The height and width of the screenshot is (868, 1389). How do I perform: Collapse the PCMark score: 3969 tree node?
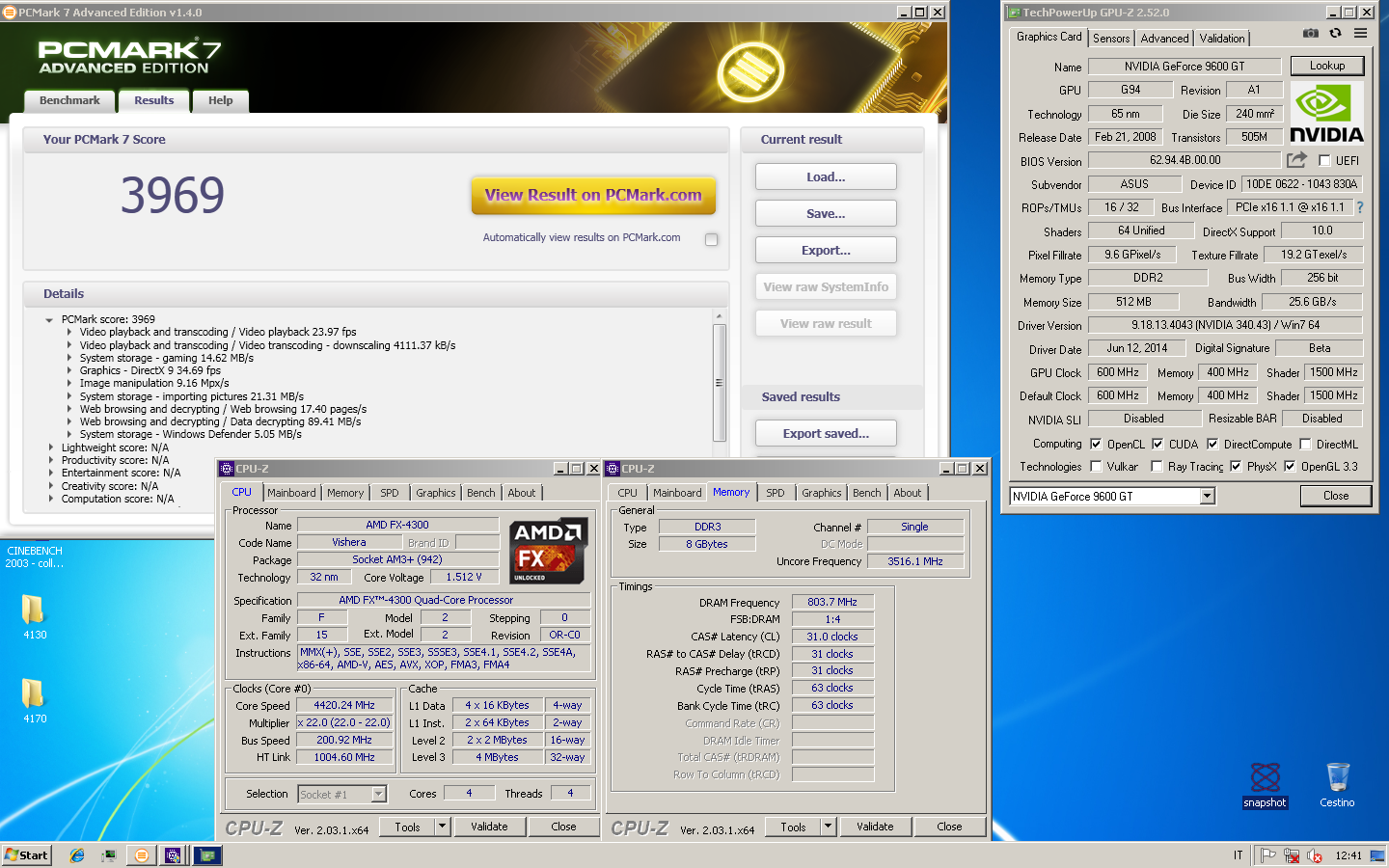coord(49,320)
